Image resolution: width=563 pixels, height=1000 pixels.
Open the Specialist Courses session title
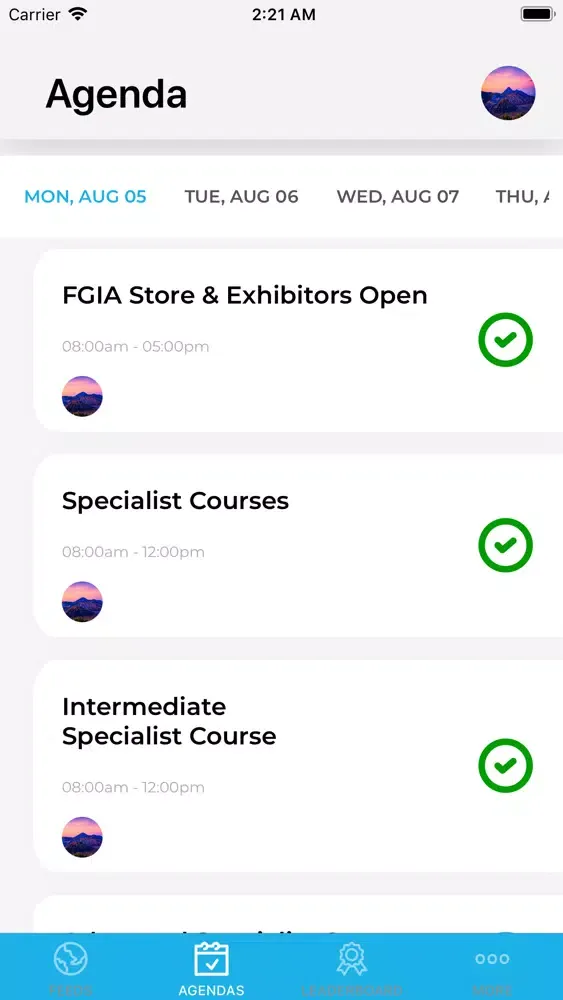click(175, 501)
